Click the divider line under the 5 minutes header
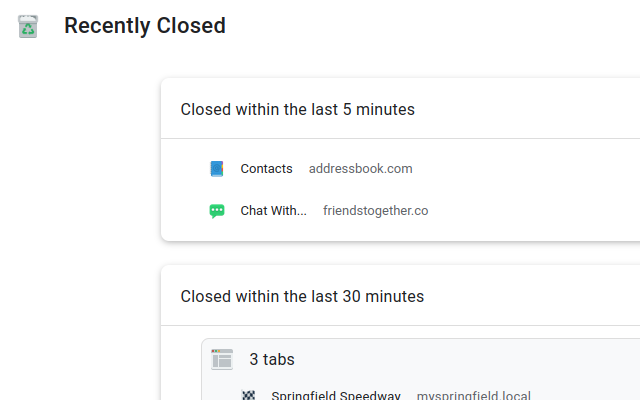Viewport: 640px width, 400px height. point(400,138)
